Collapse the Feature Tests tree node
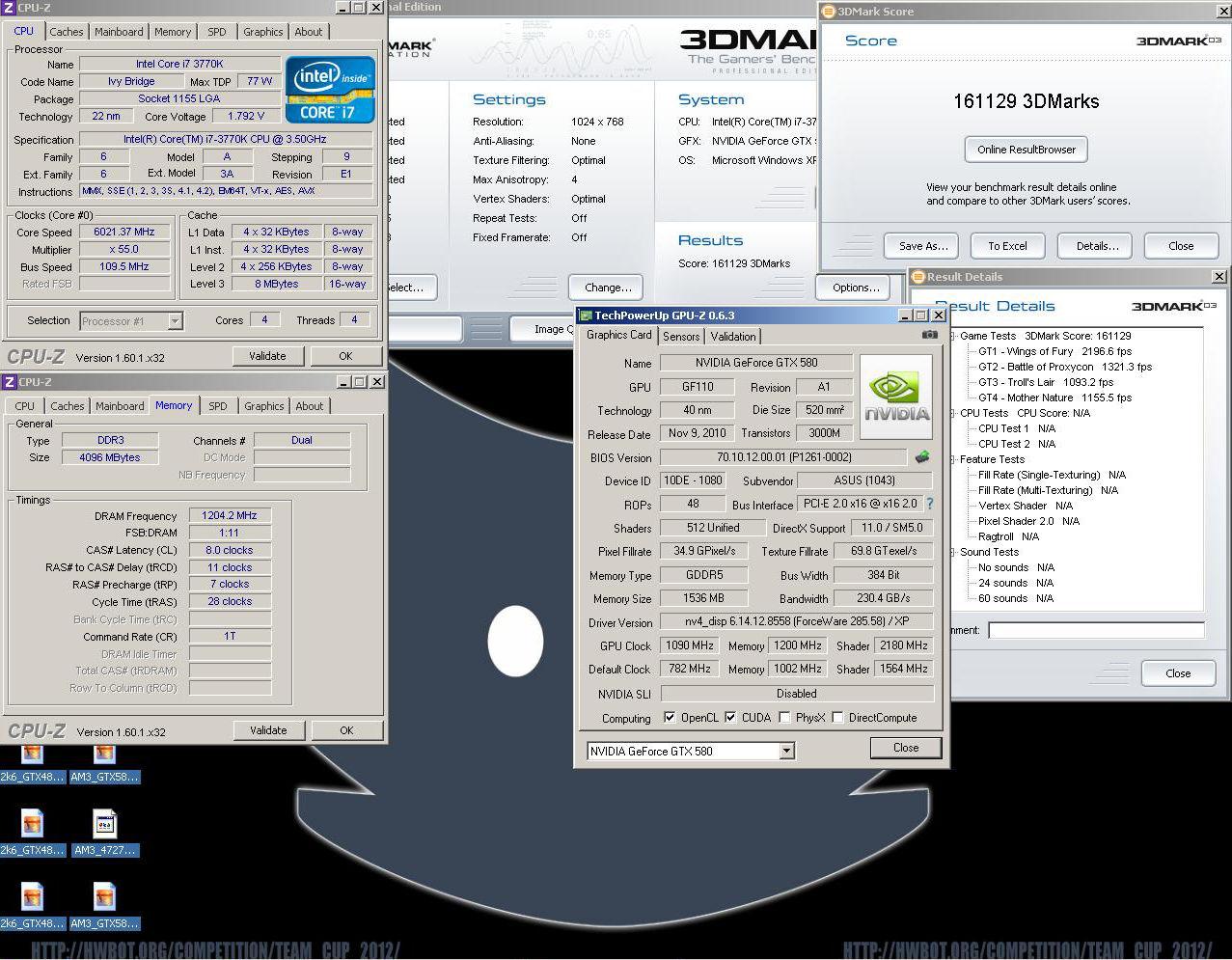The height and width of the screenshot is (960, 1232). [952, 459]
